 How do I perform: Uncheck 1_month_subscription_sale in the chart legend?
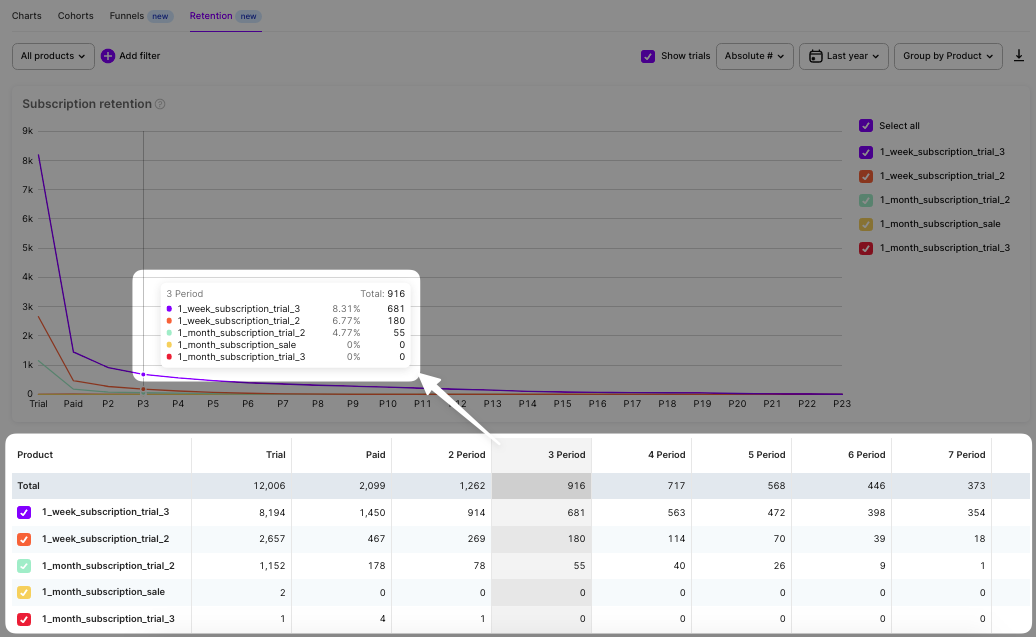point(866,224)
